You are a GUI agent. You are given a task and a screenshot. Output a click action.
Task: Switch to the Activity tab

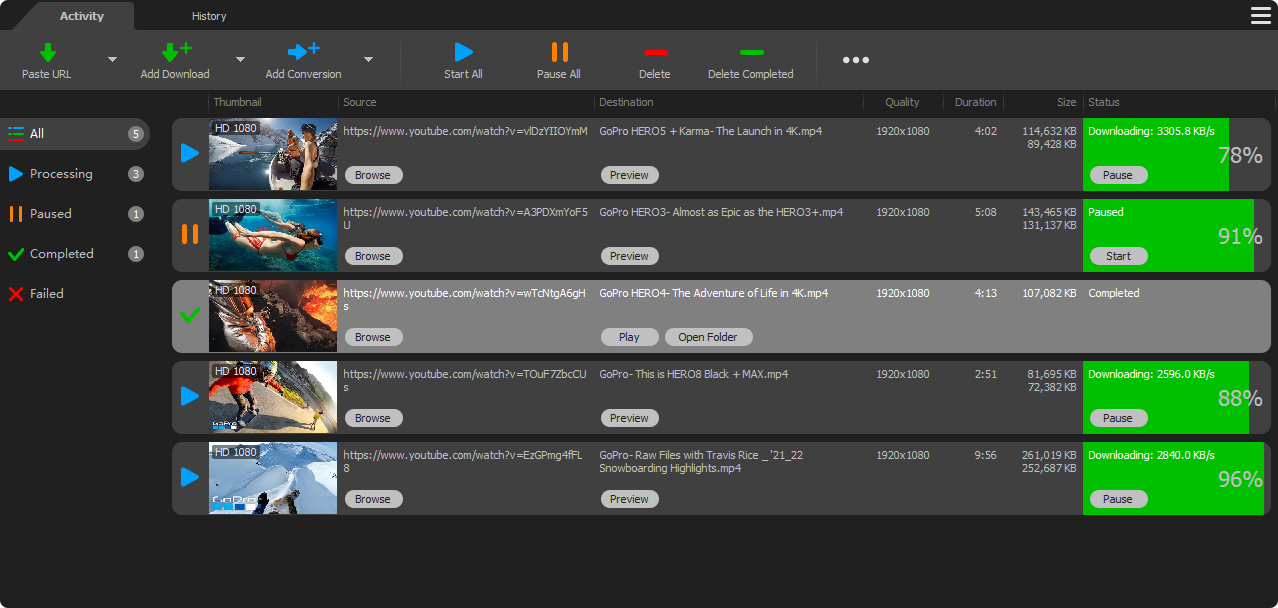[81, 16]
